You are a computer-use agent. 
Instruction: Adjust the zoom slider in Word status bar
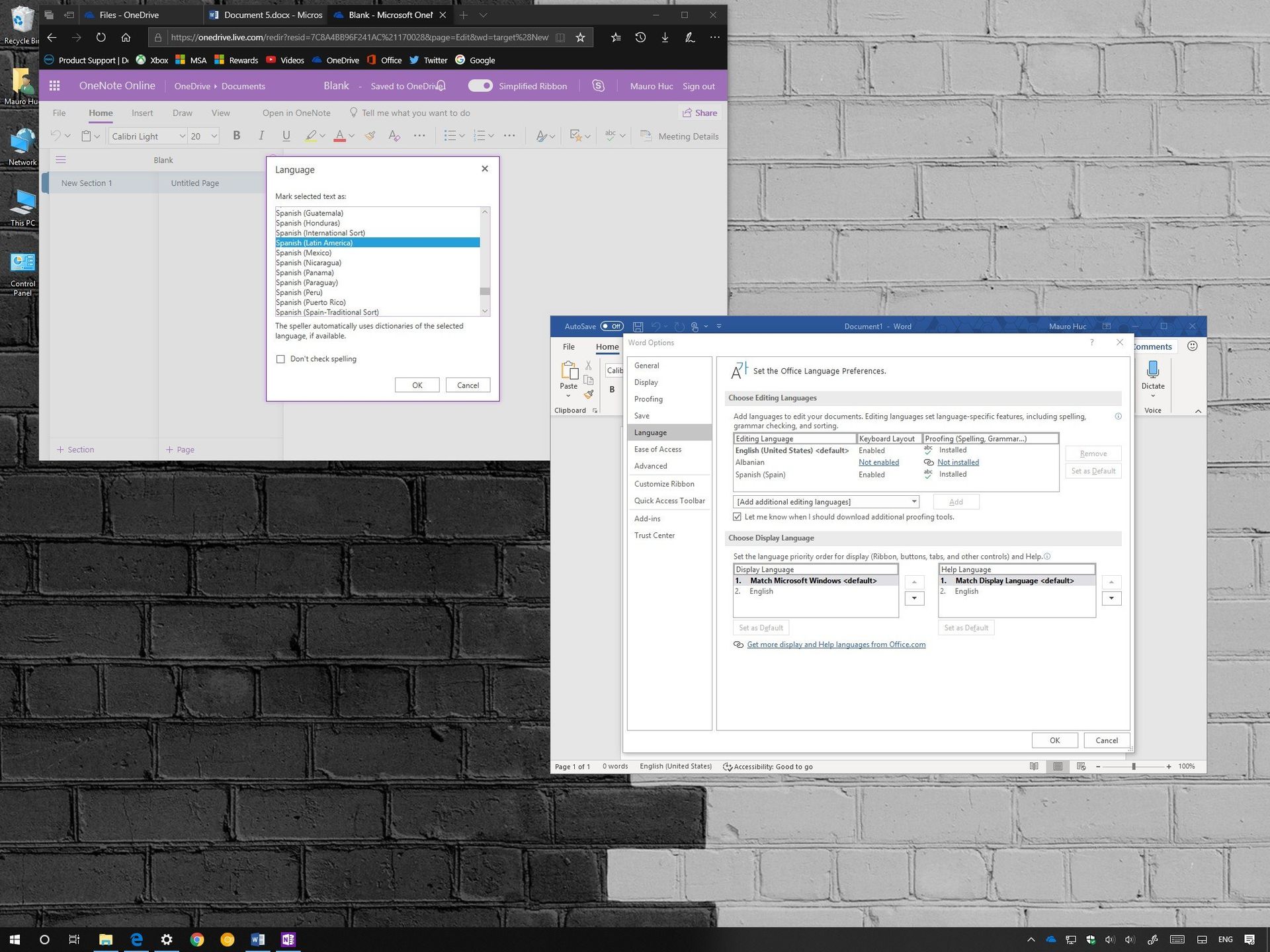click(1133, 766)
